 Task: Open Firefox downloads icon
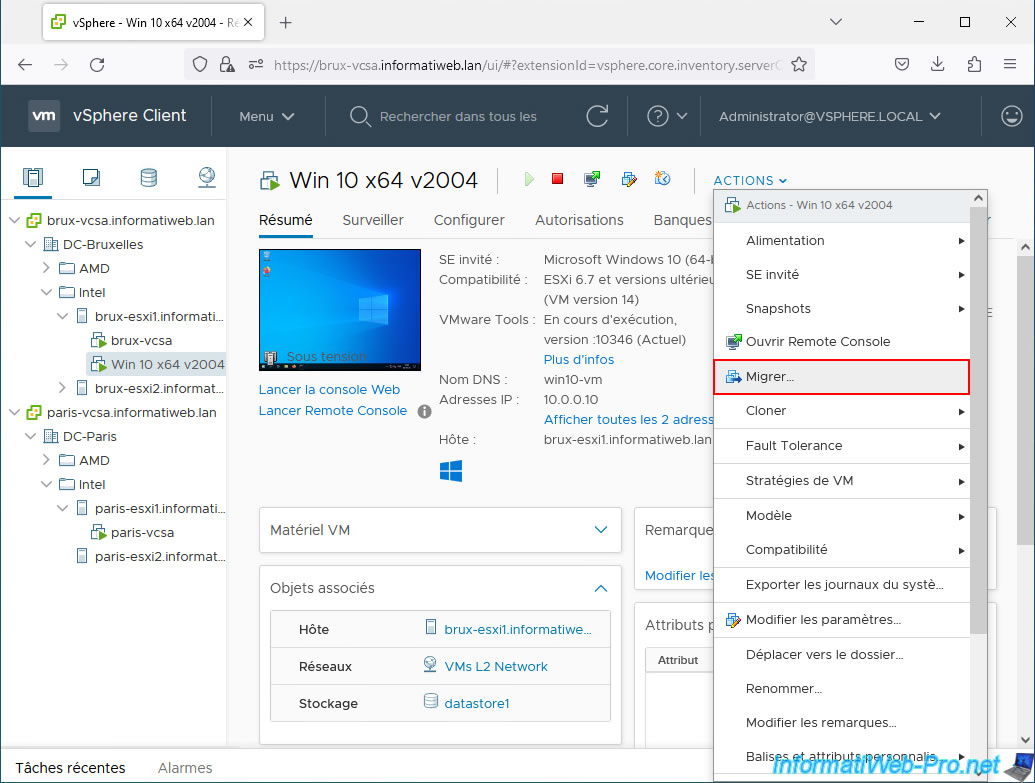click(x=937, y=64)
